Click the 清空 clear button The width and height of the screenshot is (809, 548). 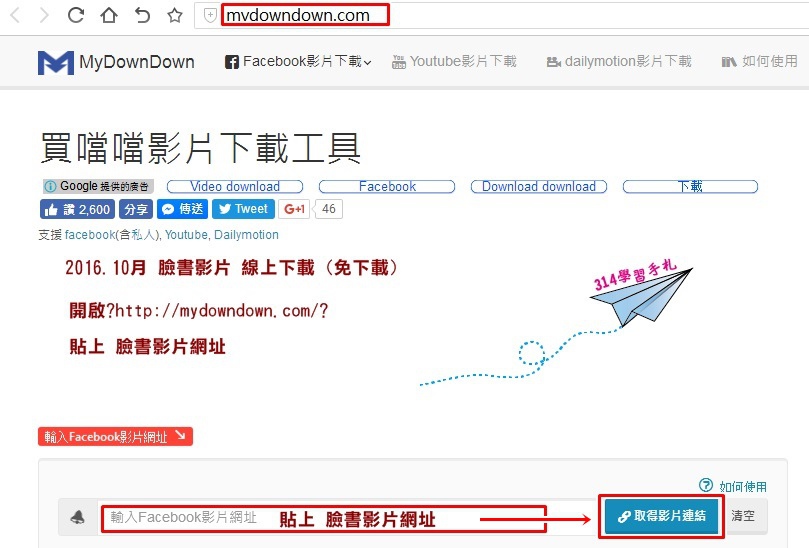(743, 515)
